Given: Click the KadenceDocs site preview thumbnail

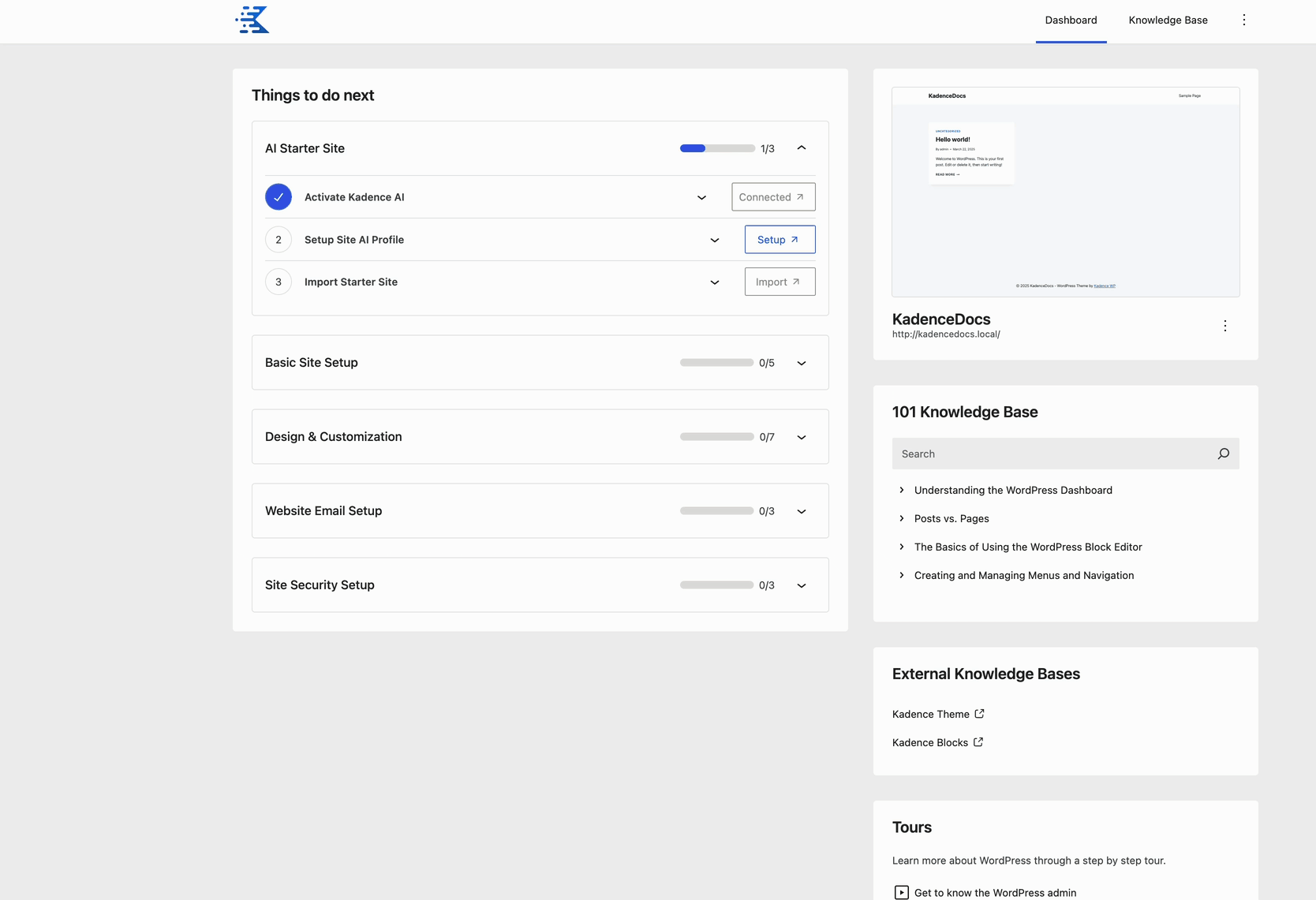Looking at the screenshot, I should (x=1066, y=192).
